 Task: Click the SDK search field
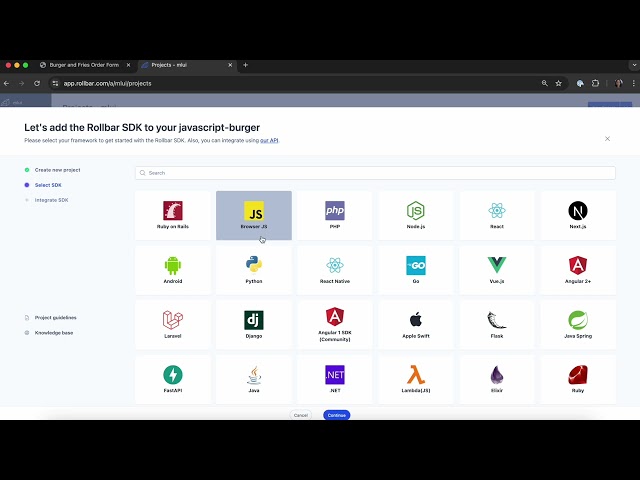pos(375,173)
